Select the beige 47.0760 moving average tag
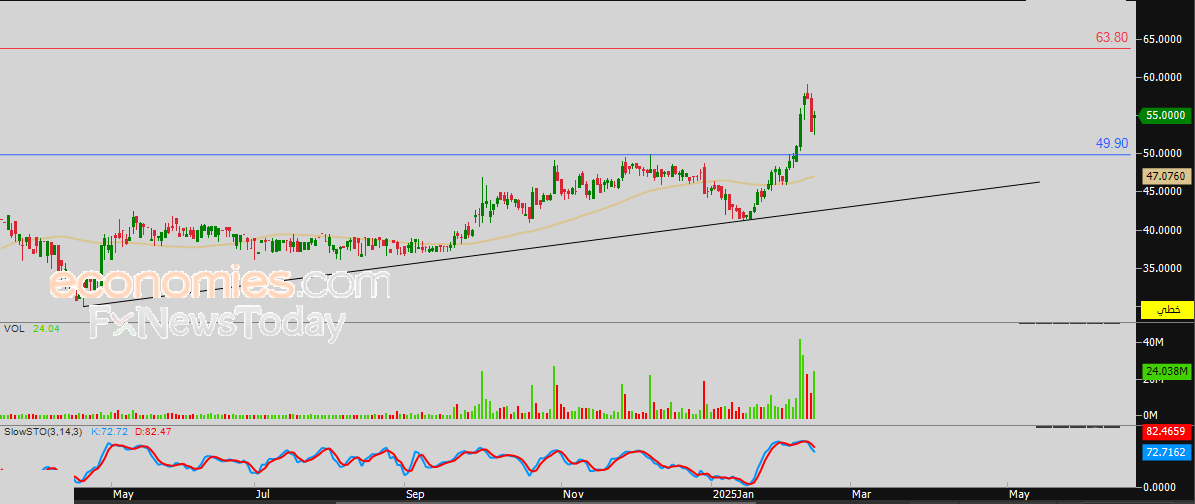1195x504 pixels. 1165,175
